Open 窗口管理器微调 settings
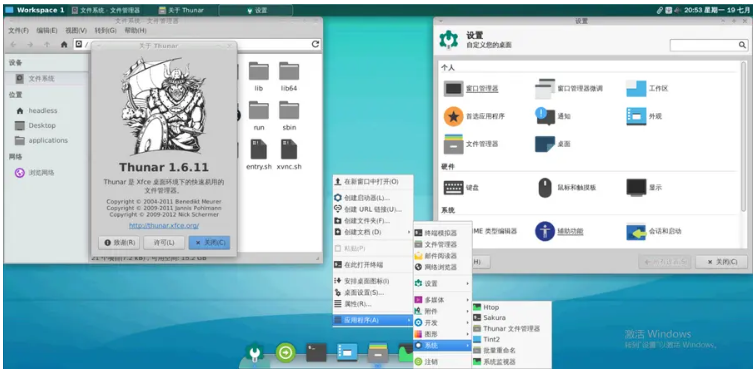 click(569, 89)
